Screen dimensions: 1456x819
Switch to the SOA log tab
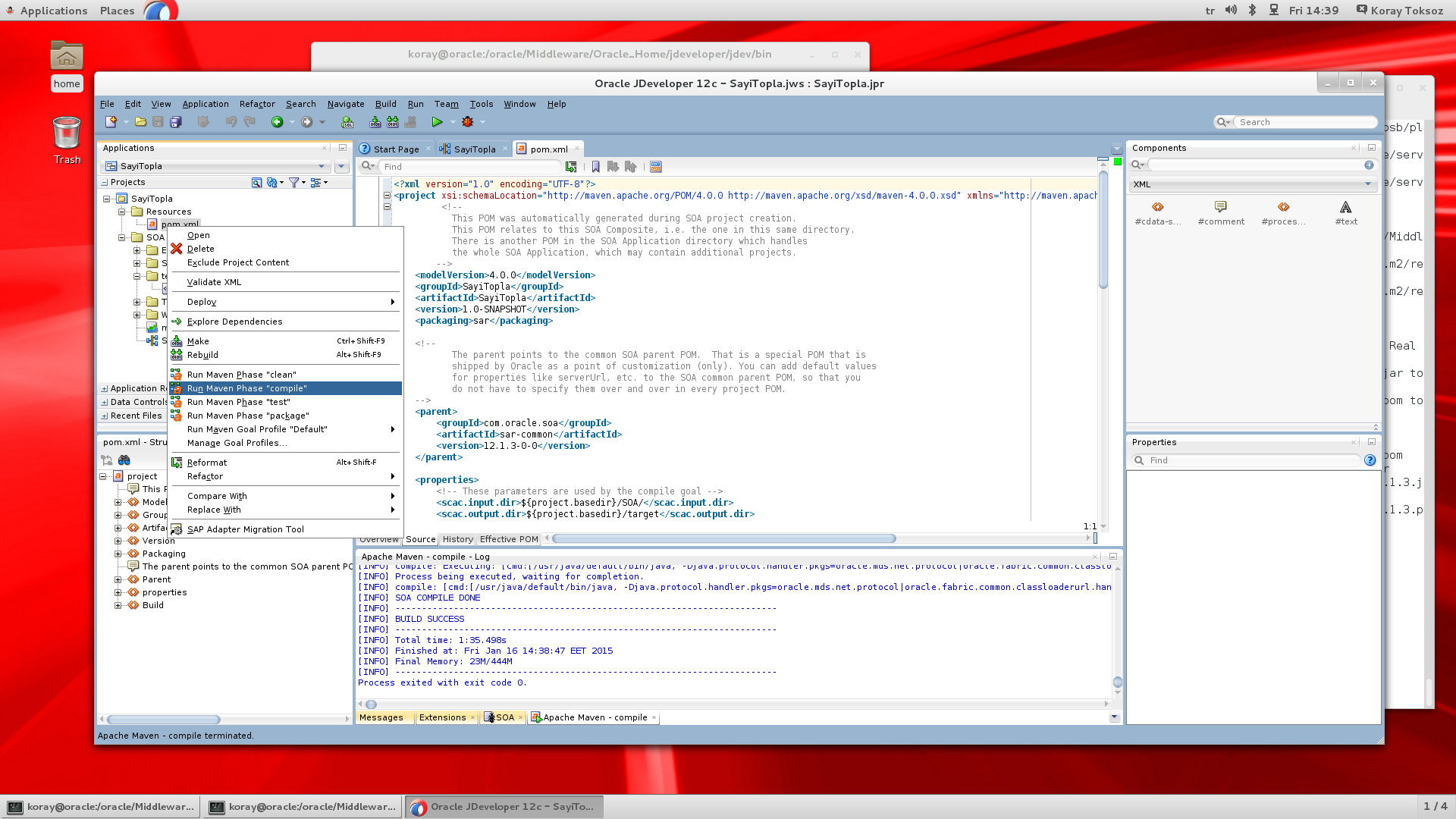click(x=504, y=717)
